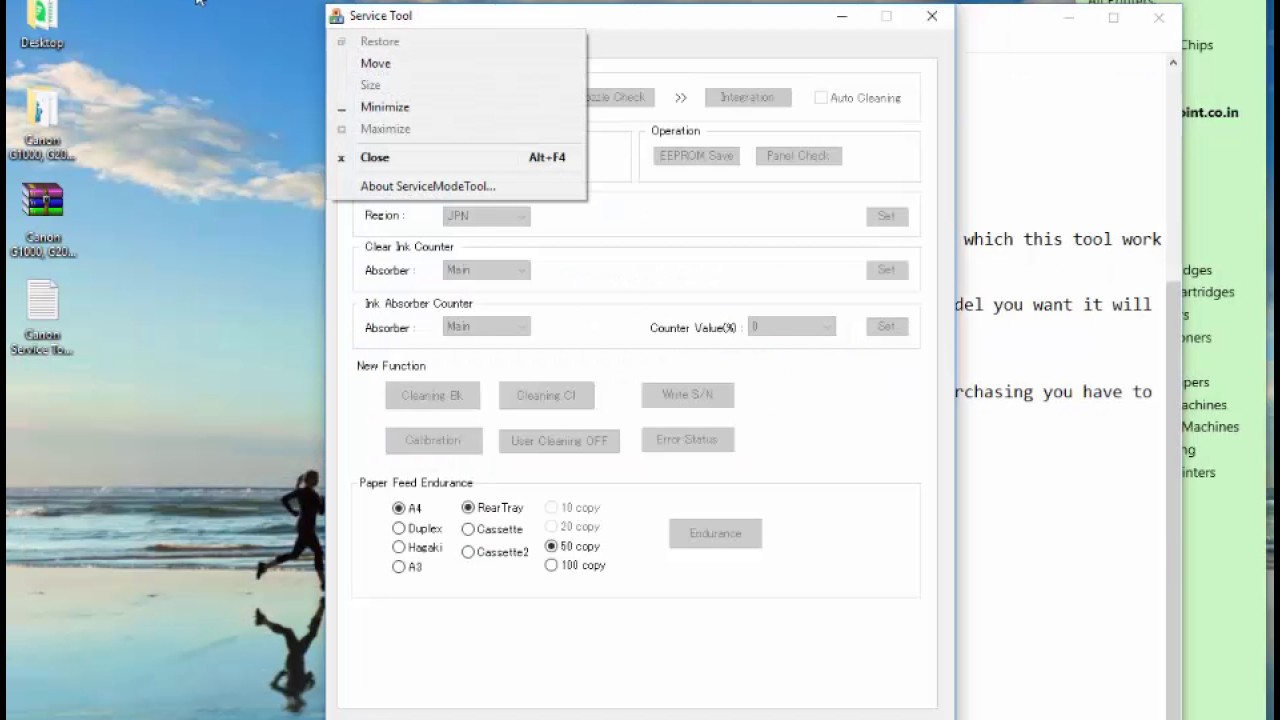This screenshot has width=1280, height=720.
Task: Click the Integration button
Action: point(748,97)
